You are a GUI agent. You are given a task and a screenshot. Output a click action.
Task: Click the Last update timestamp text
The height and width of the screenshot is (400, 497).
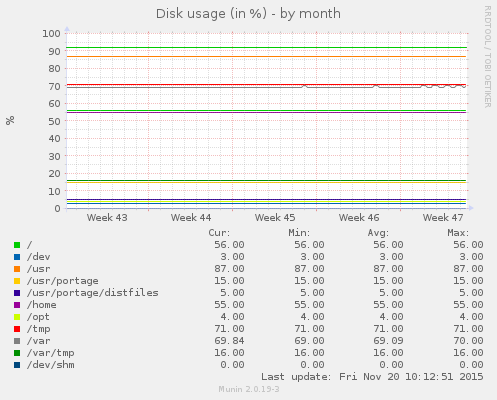[x=372, y=377]
